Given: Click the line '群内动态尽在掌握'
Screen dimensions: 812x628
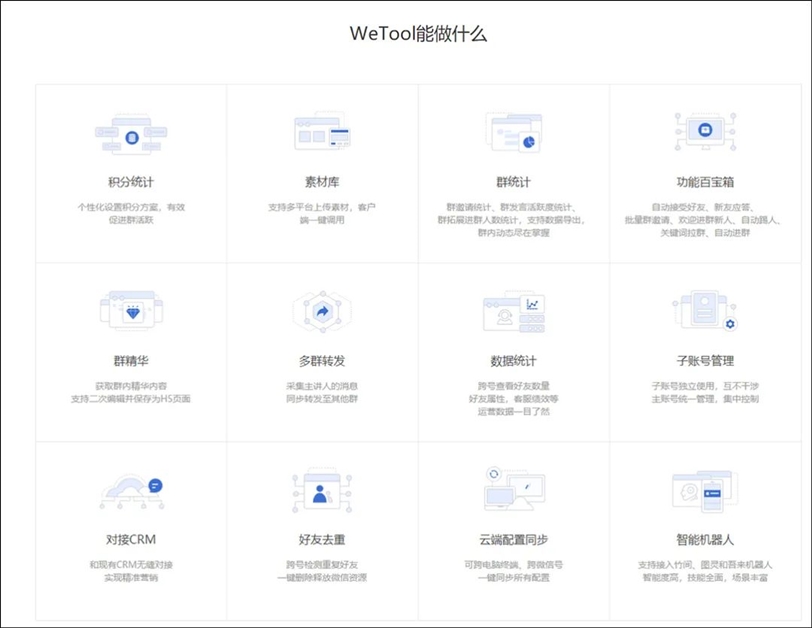Looking at the screenshot, I should [x=514, y=232].
